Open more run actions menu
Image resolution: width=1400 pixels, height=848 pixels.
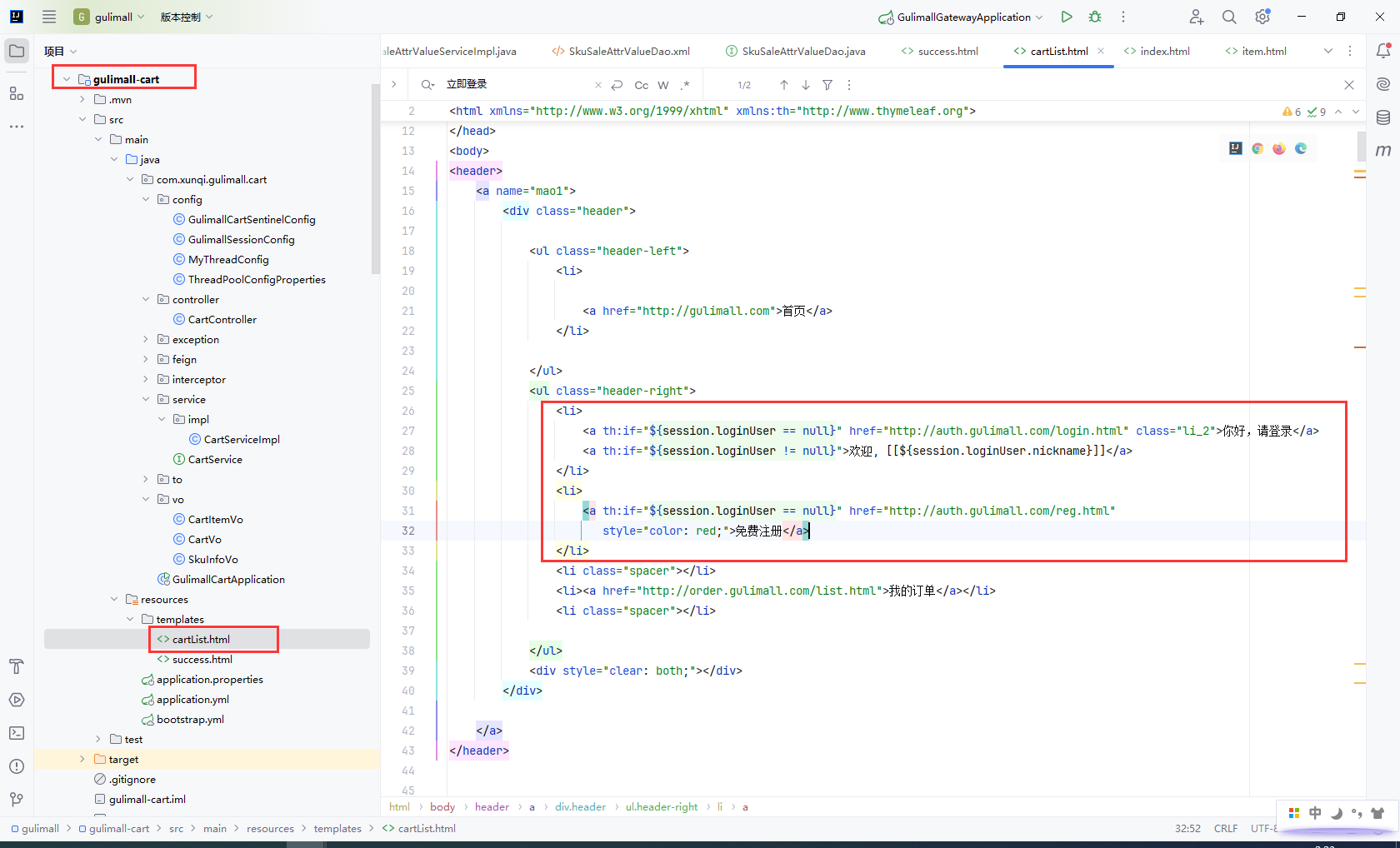pyautogui.click(x=1123, y=17)
